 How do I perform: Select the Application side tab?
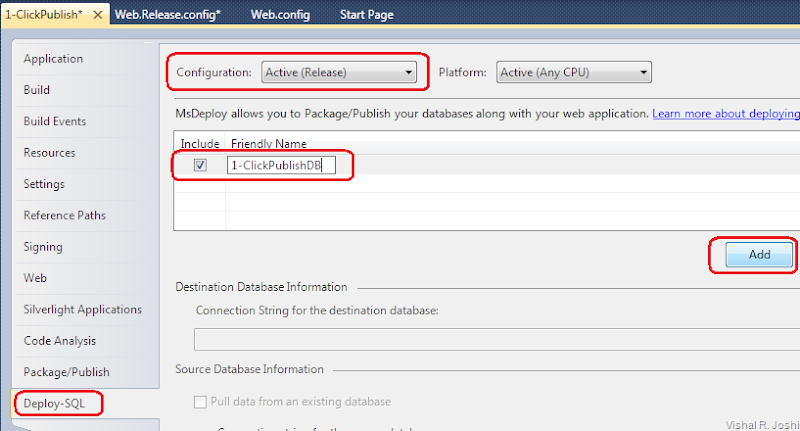[53, 59]
